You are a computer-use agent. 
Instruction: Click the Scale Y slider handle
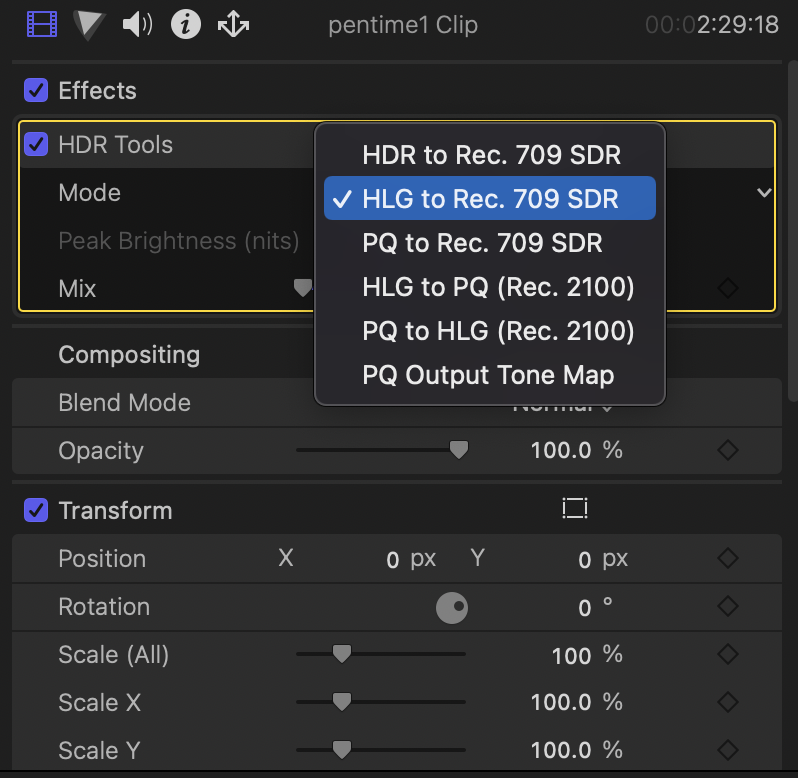click(341, 750)
